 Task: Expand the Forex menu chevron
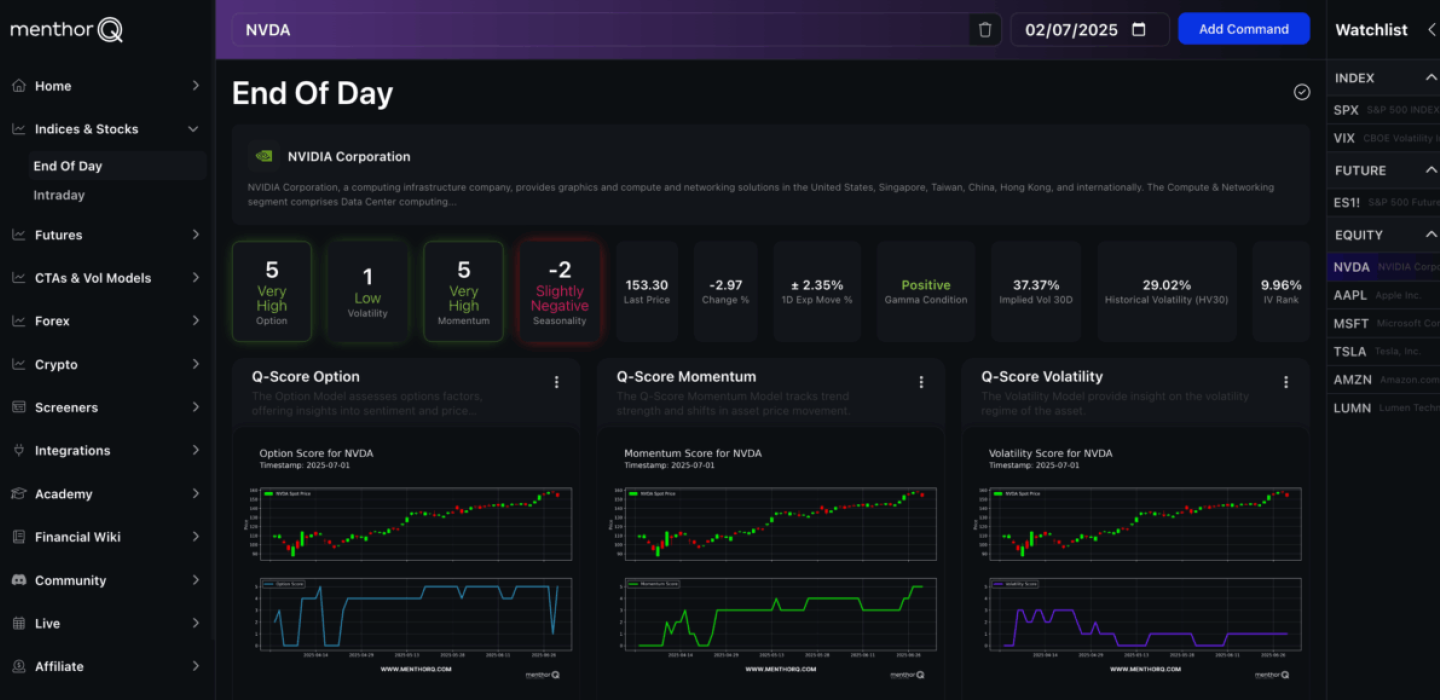195,321
